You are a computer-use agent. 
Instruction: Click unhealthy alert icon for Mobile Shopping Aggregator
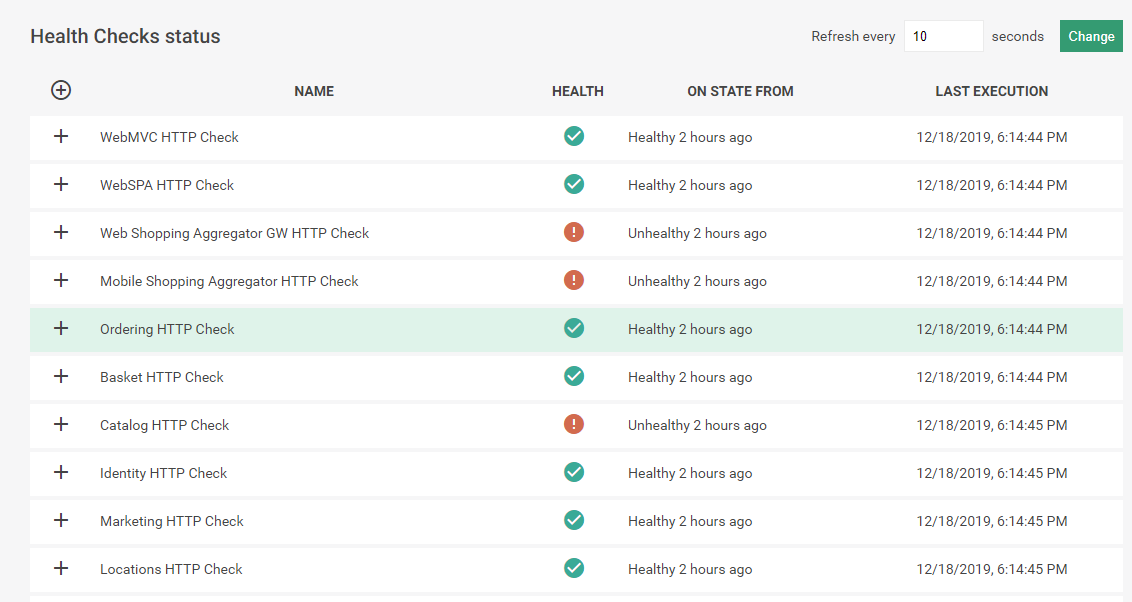tap(574, 280)
